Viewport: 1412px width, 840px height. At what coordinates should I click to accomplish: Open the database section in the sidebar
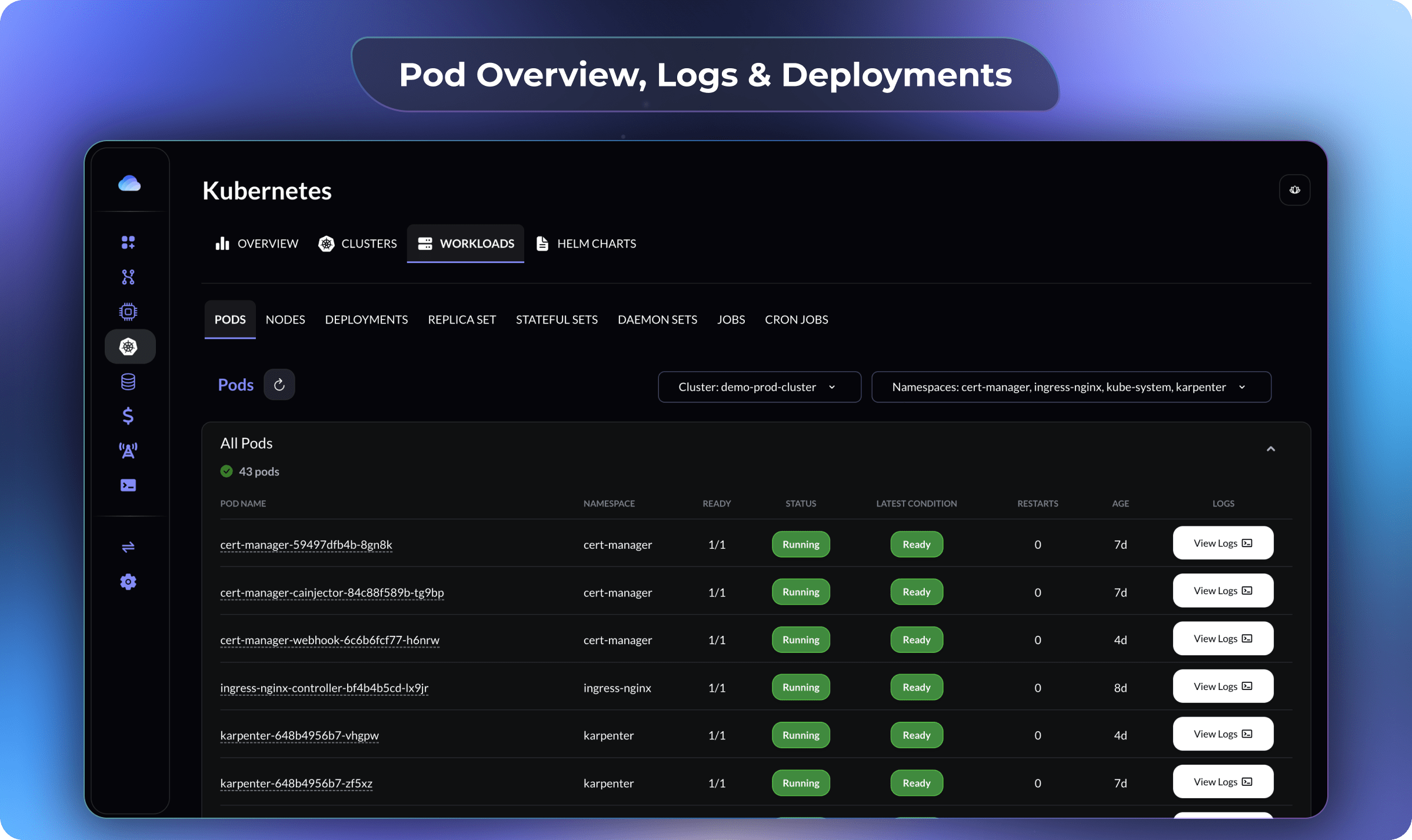[128, 381]
